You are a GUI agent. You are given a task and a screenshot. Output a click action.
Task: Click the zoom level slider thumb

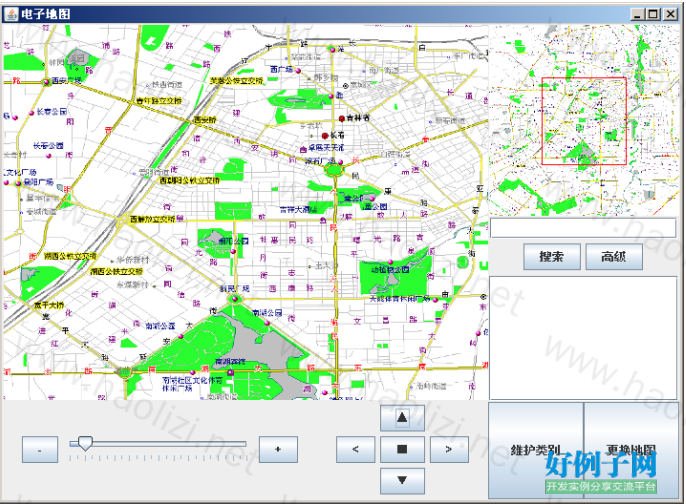coord(85,443)
